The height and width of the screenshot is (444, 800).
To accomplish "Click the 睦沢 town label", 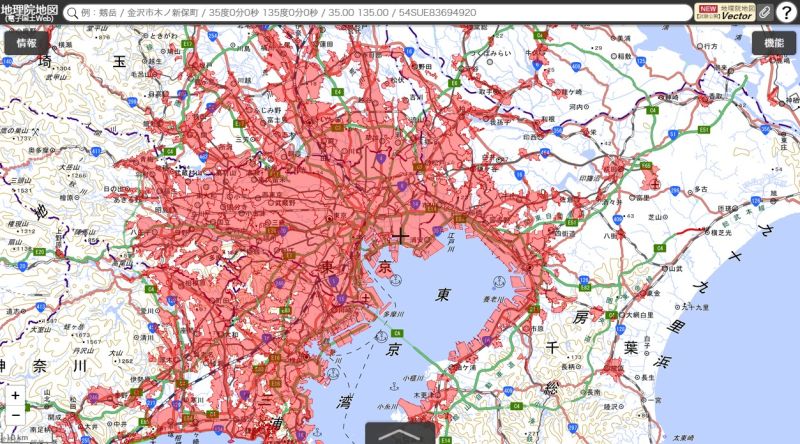I will tap(611, 407).
